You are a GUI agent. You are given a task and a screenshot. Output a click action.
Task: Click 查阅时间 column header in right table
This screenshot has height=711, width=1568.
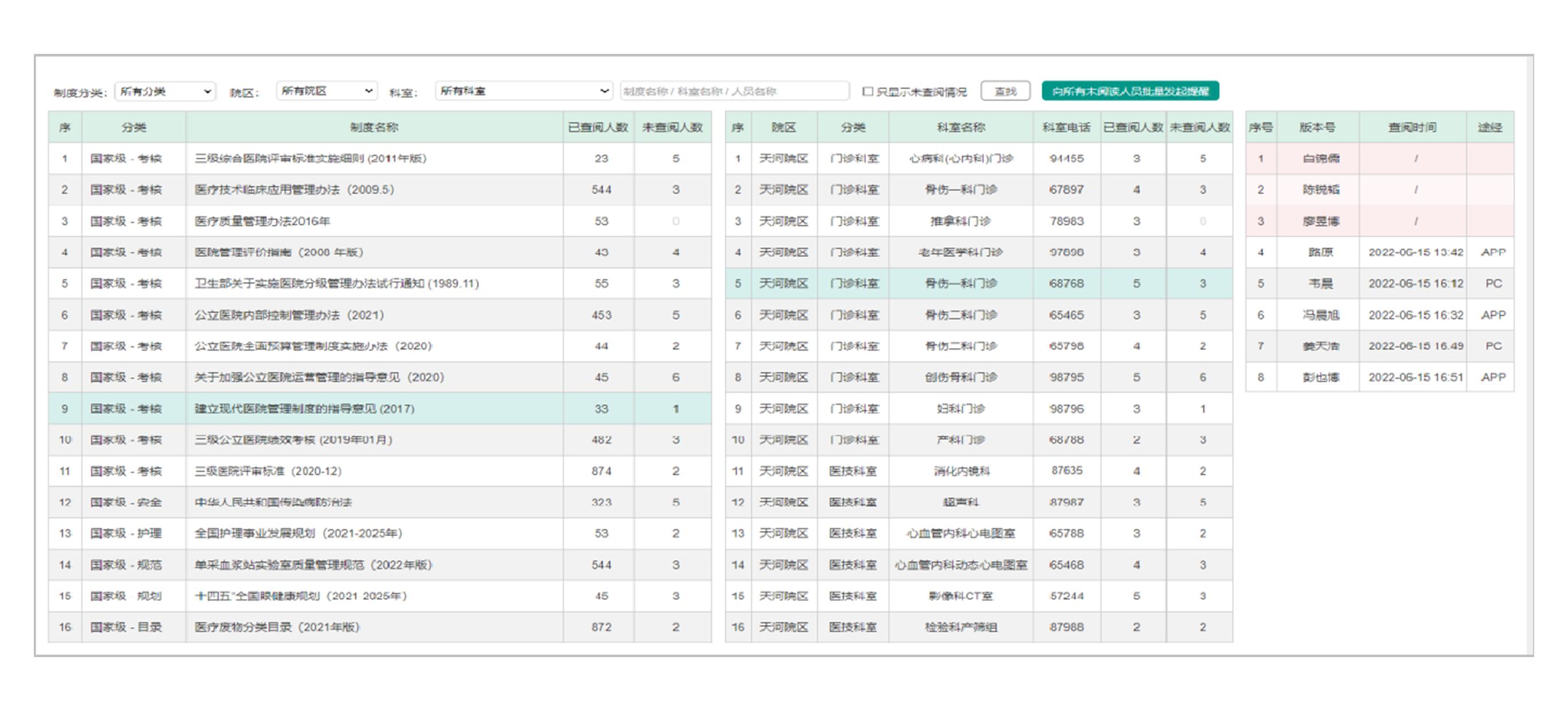[x=1411, y=127]
